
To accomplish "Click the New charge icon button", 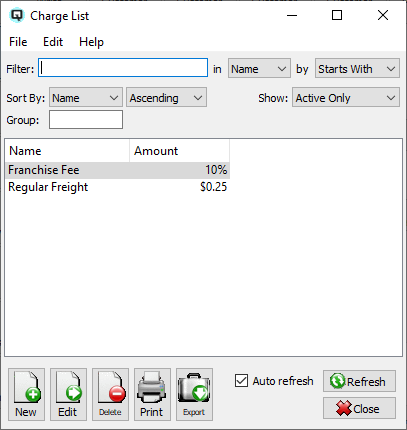I will click(26, 394).
